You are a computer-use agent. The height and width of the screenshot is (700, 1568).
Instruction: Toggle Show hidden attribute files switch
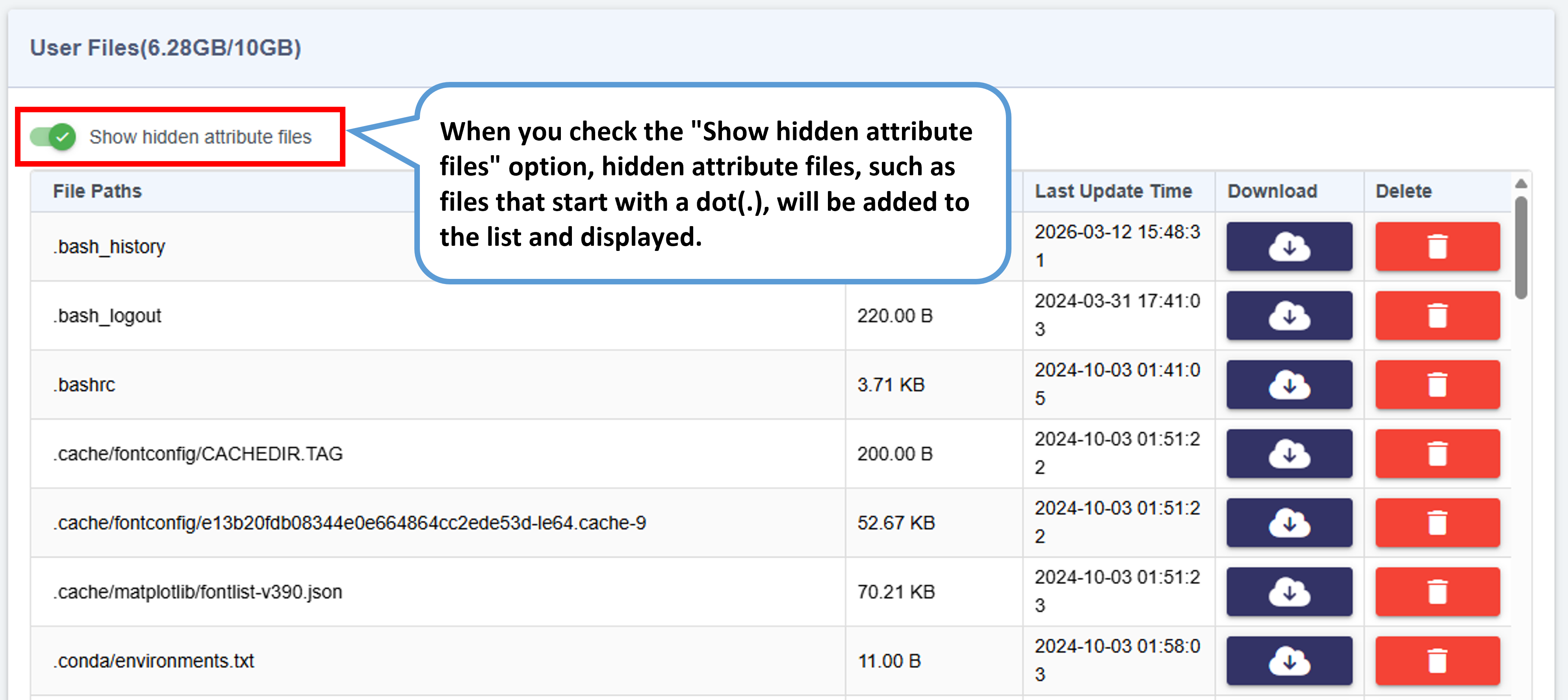tap(54, 136)
